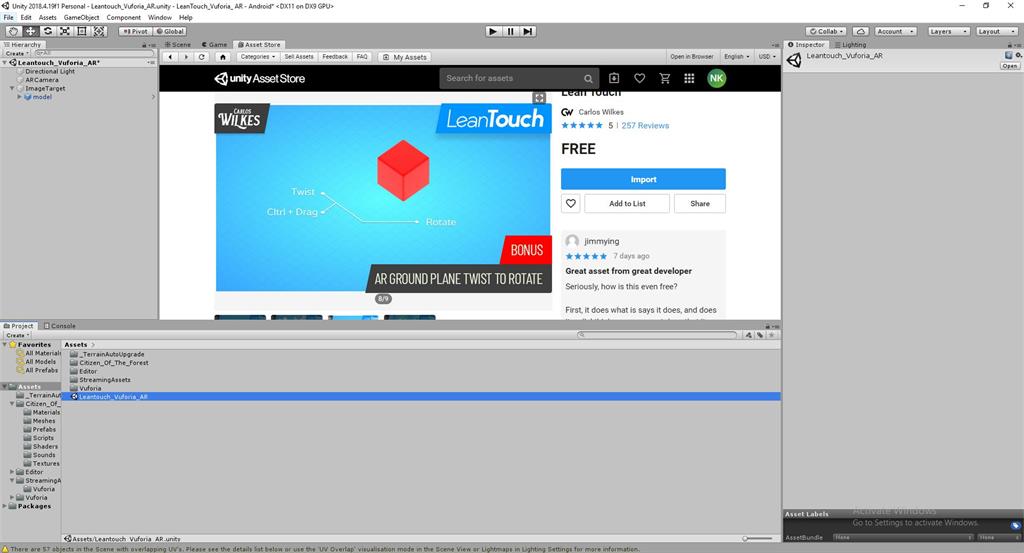Select ARCamera in the Hierarchy
The width and height of the screenshot is (1024, 553).
pos(42,80)
